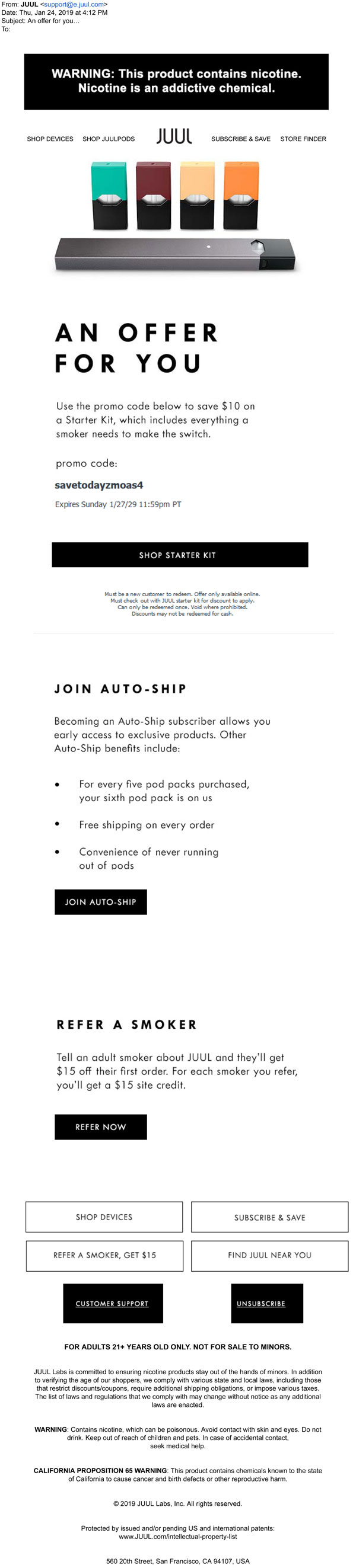The width and height of the screenshot is (356, 1568).
Task: Click the support@e.juul.com sender address
Action: [x=74, y=4]
